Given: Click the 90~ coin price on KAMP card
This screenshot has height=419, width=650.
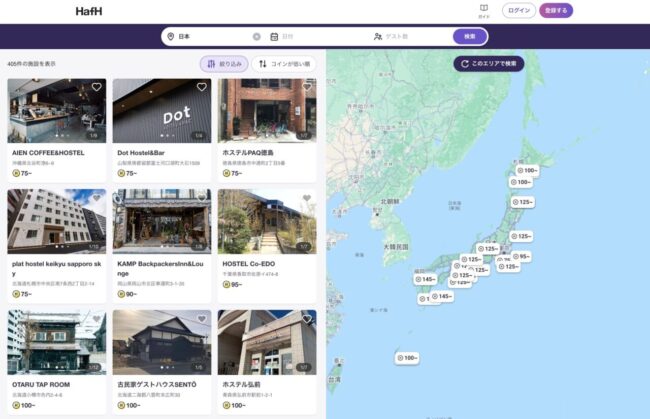Looking at the screenshot, I should coord(127,294).
